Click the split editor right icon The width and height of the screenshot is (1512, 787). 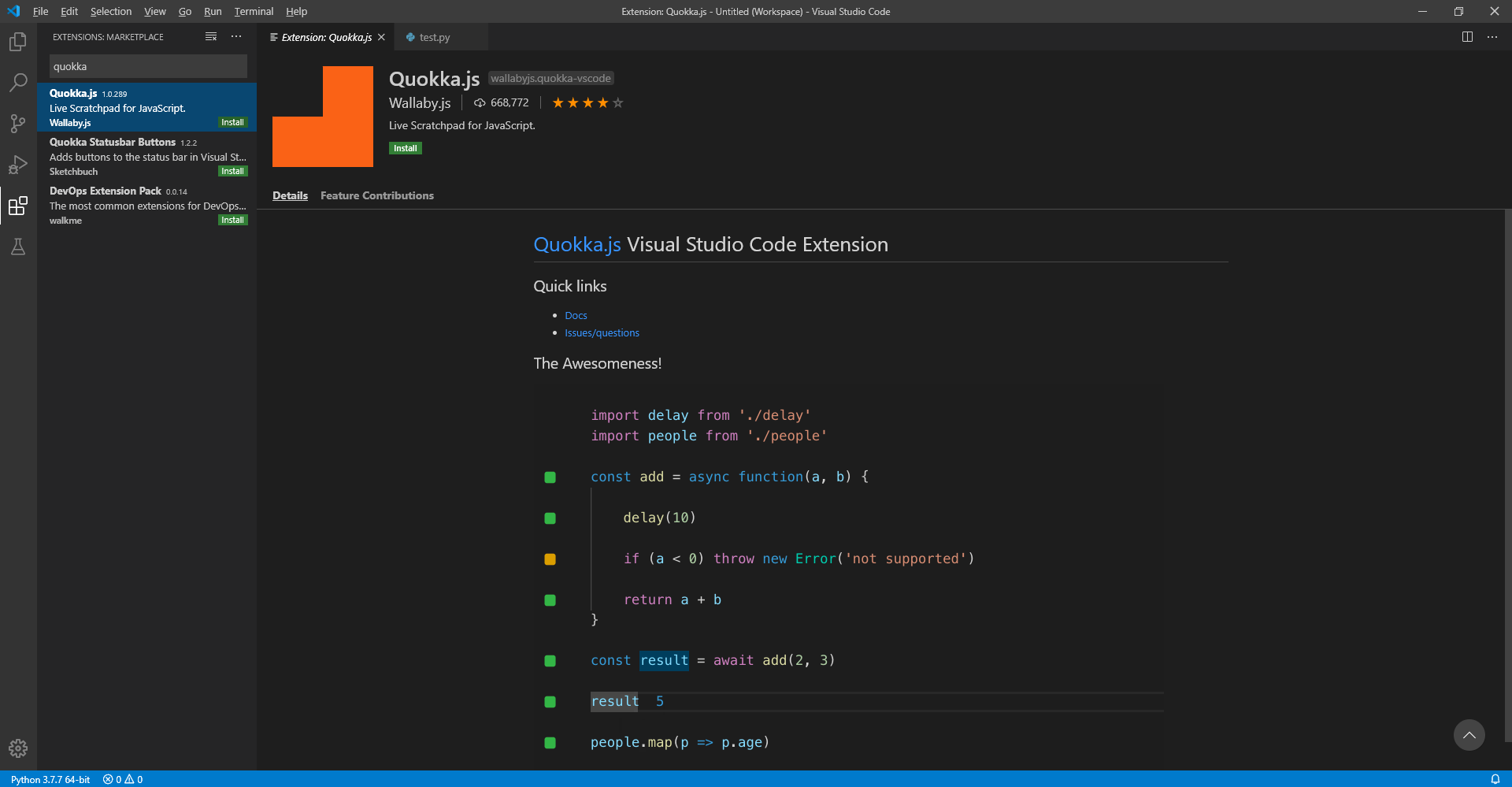1467,37
